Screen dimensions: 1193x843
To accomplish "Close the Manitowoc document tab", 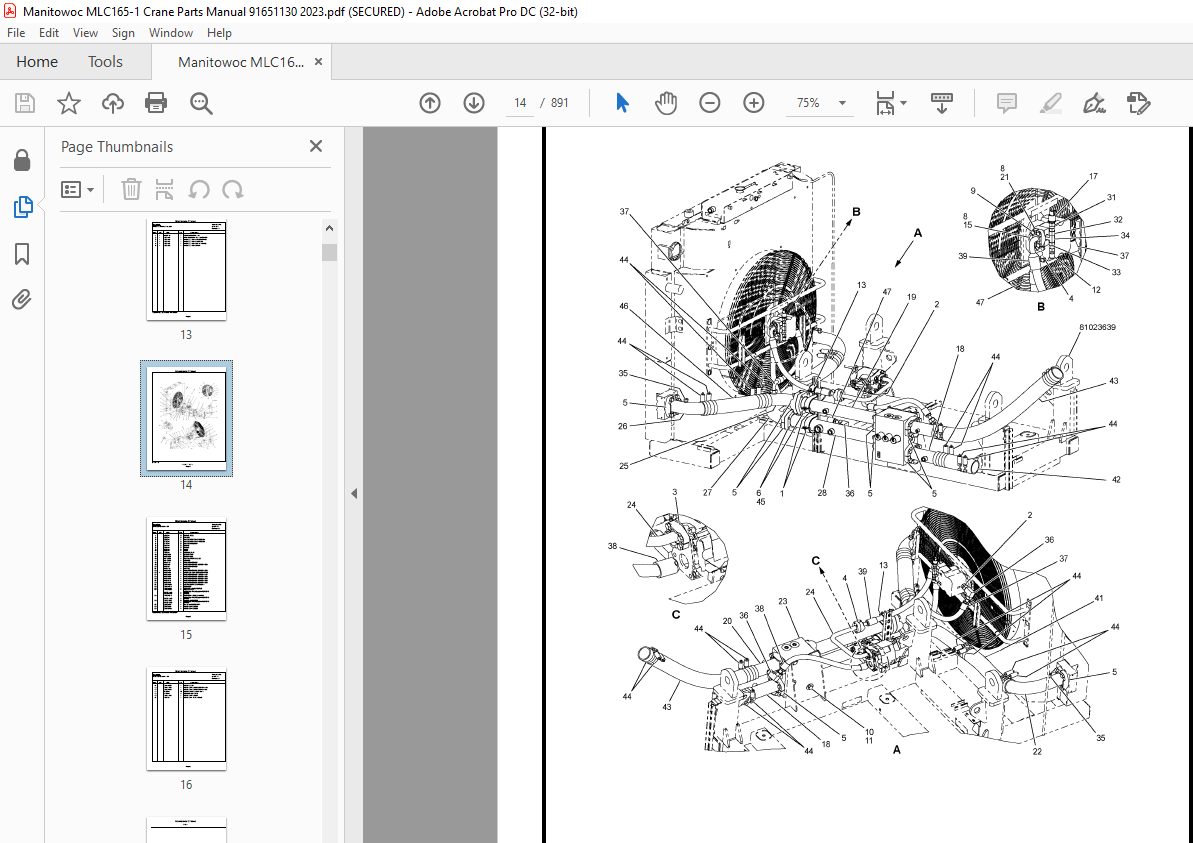I will coord(319,62).
